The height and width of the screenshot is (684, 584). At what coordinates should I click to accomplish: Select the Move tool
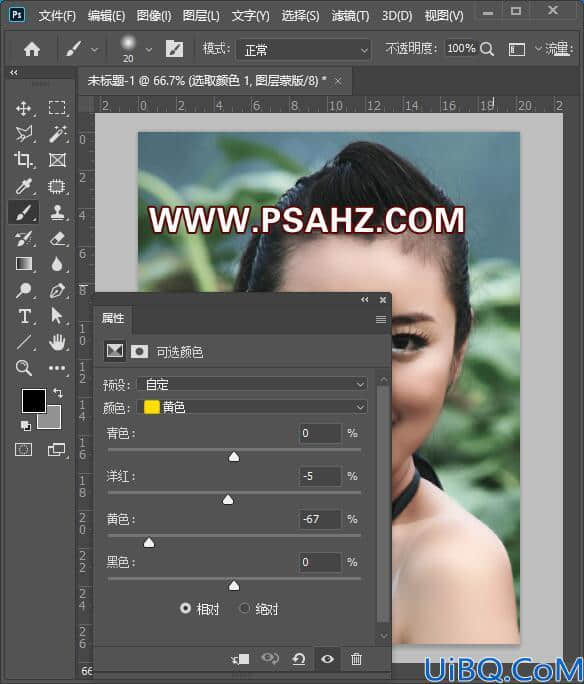[24, 108]
